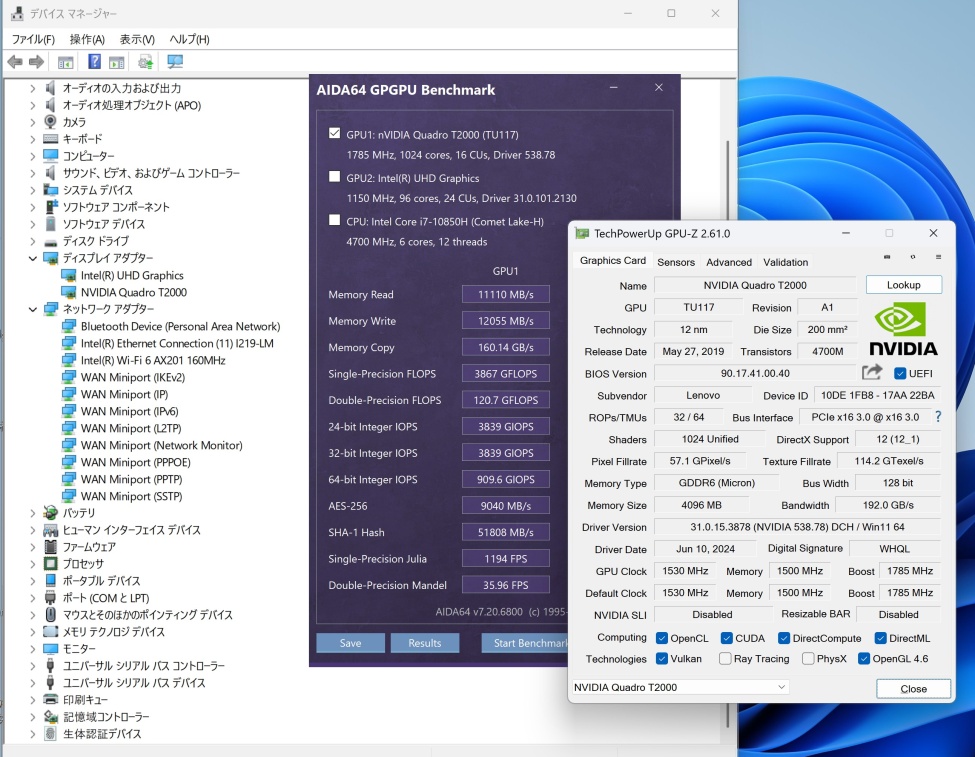The width and height of the screenshot is (975, 757).
Task: Select Bluetooth Device (Personal Area Network) adapter
Action: (x=180, y=327)
